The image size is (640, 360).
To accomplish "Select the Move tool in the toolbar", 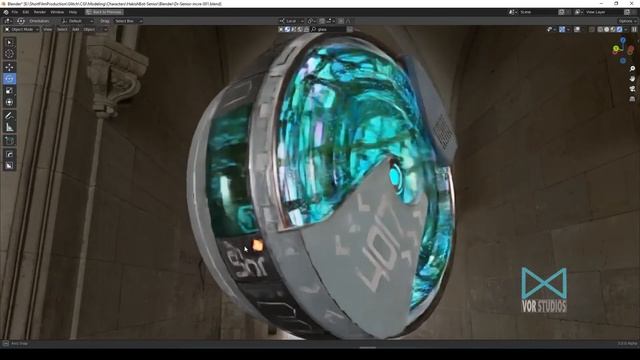I will (x=9, y=67).
